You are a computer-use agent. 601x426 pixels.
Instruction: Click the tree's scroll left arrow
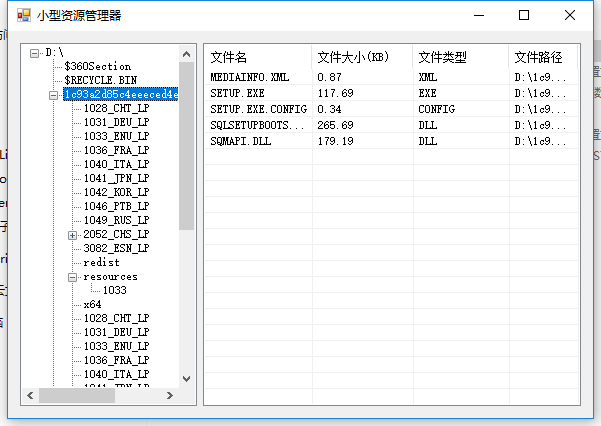(x=30, y=395)
